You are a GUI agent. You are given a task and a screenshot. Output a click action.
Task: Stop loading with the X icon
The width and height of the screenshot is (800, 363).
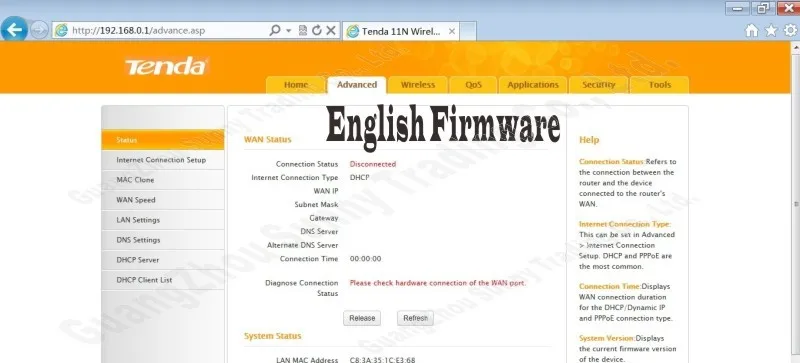click(331, 31)
